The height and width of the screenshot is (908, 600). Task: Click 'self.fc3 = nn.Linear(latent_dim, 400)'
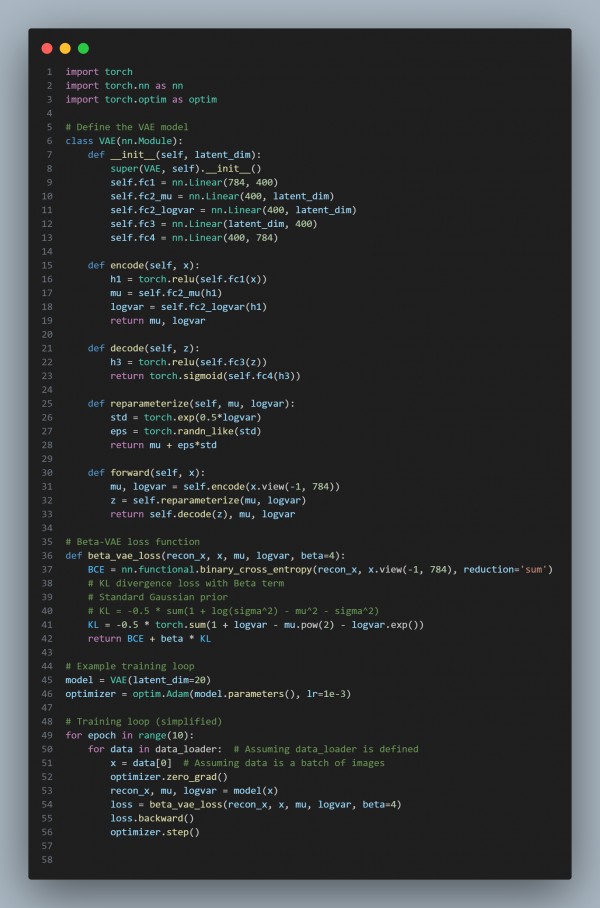coord(214,224)
